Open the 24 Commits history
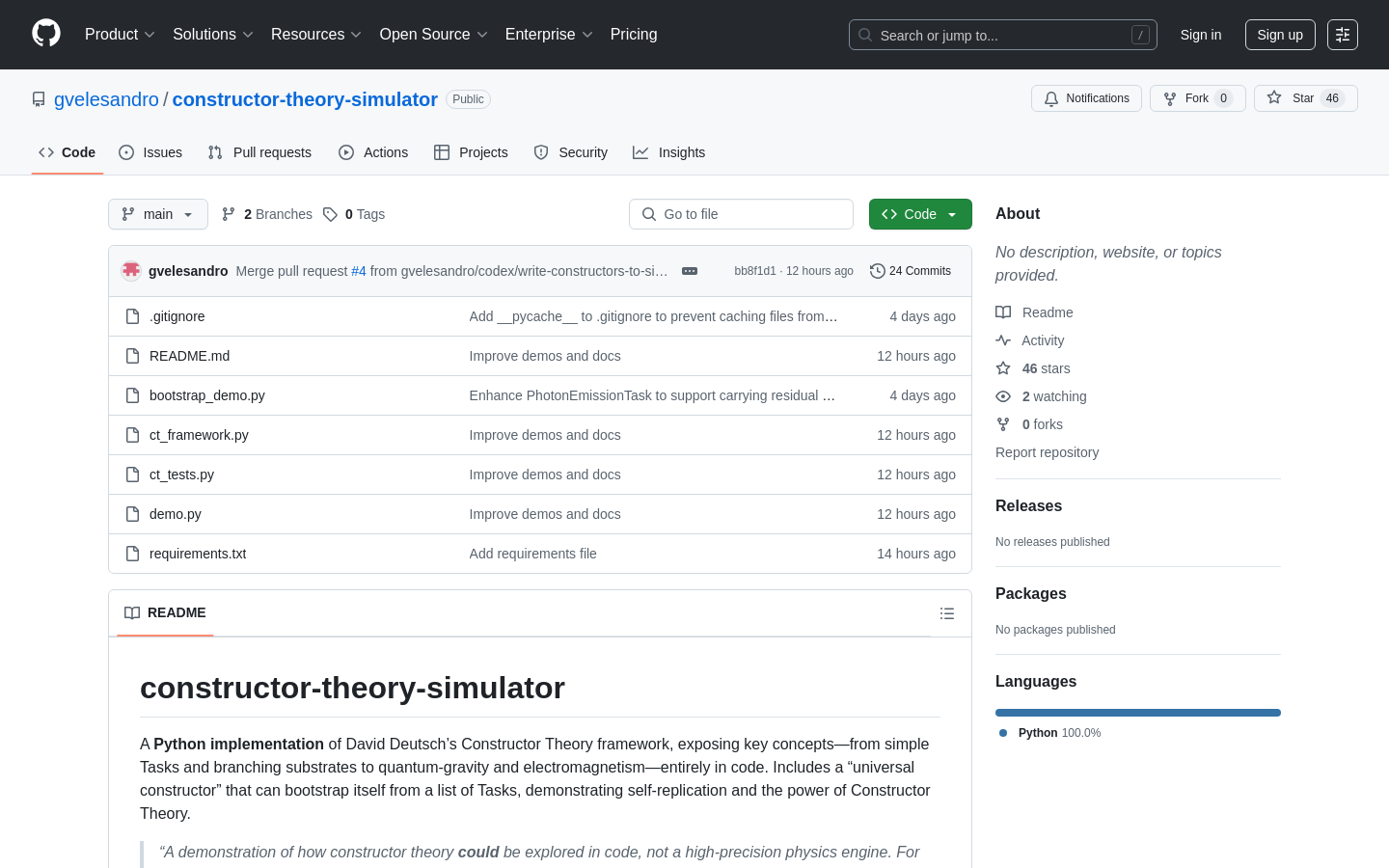The image size is (1389, 868). pos(911,271)
